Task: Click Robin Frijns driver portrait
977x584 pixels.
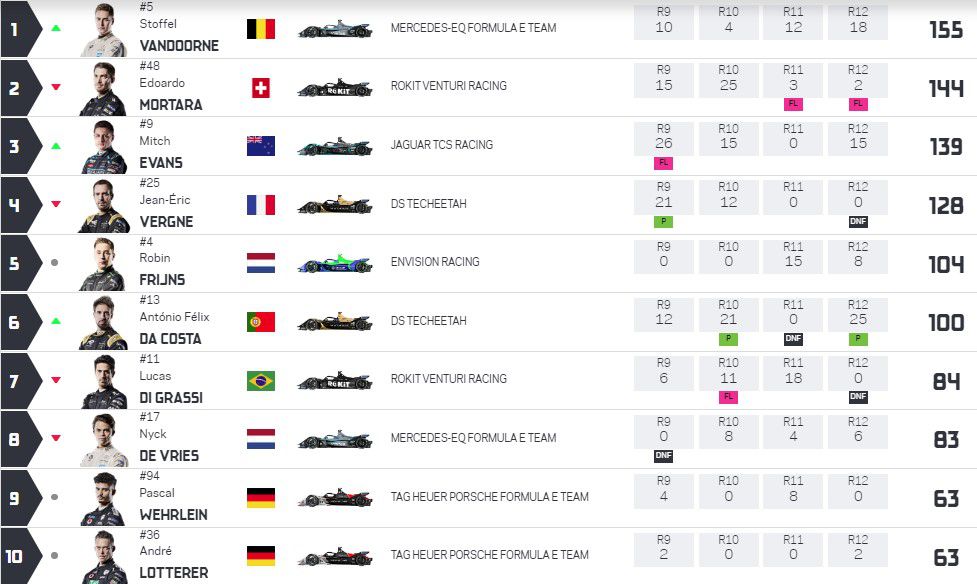Action: pos(102,264)
